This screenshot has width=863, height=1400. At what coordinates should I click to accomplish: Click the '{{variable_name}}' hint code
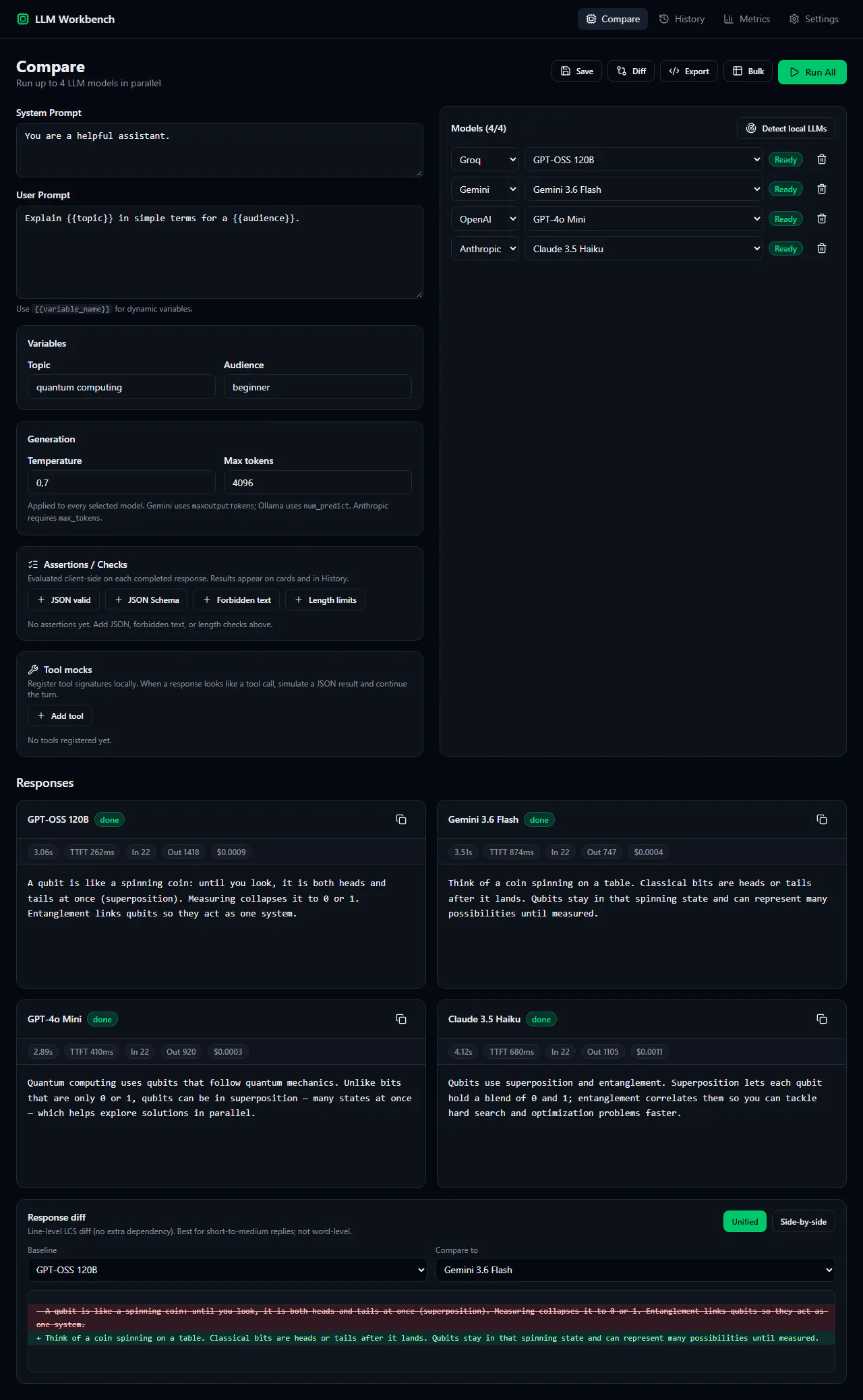pos(72,309)
